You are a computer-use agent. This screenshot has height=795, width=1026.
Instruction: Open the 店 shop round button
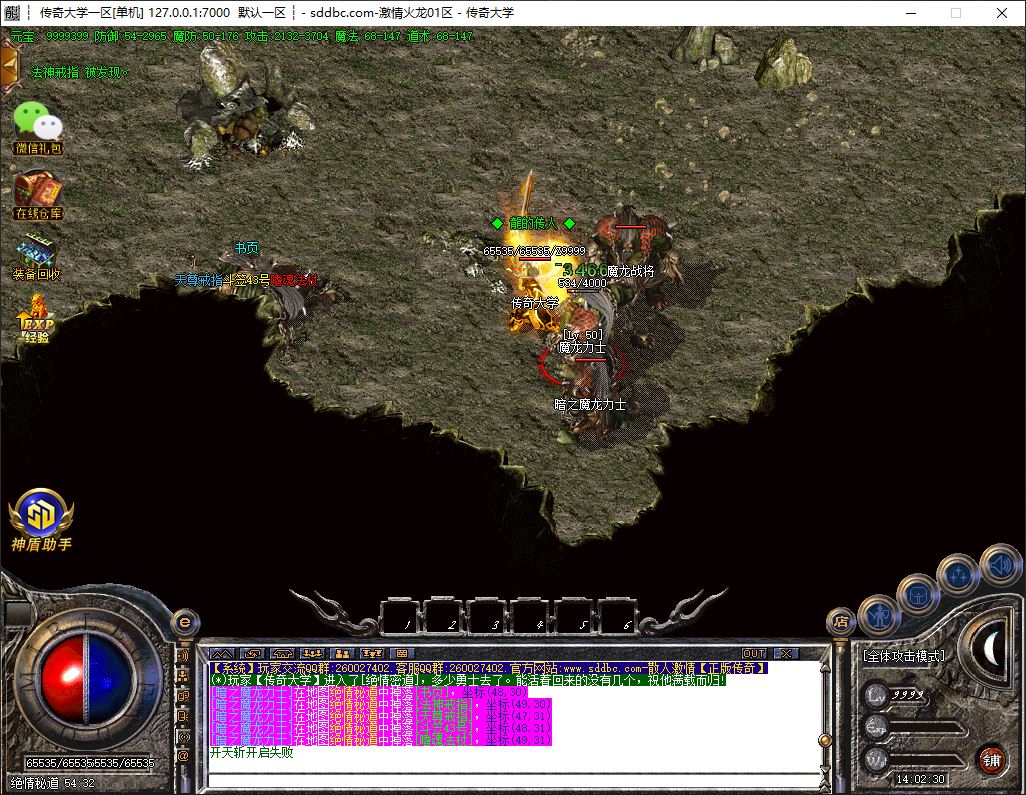click(841, 620)
